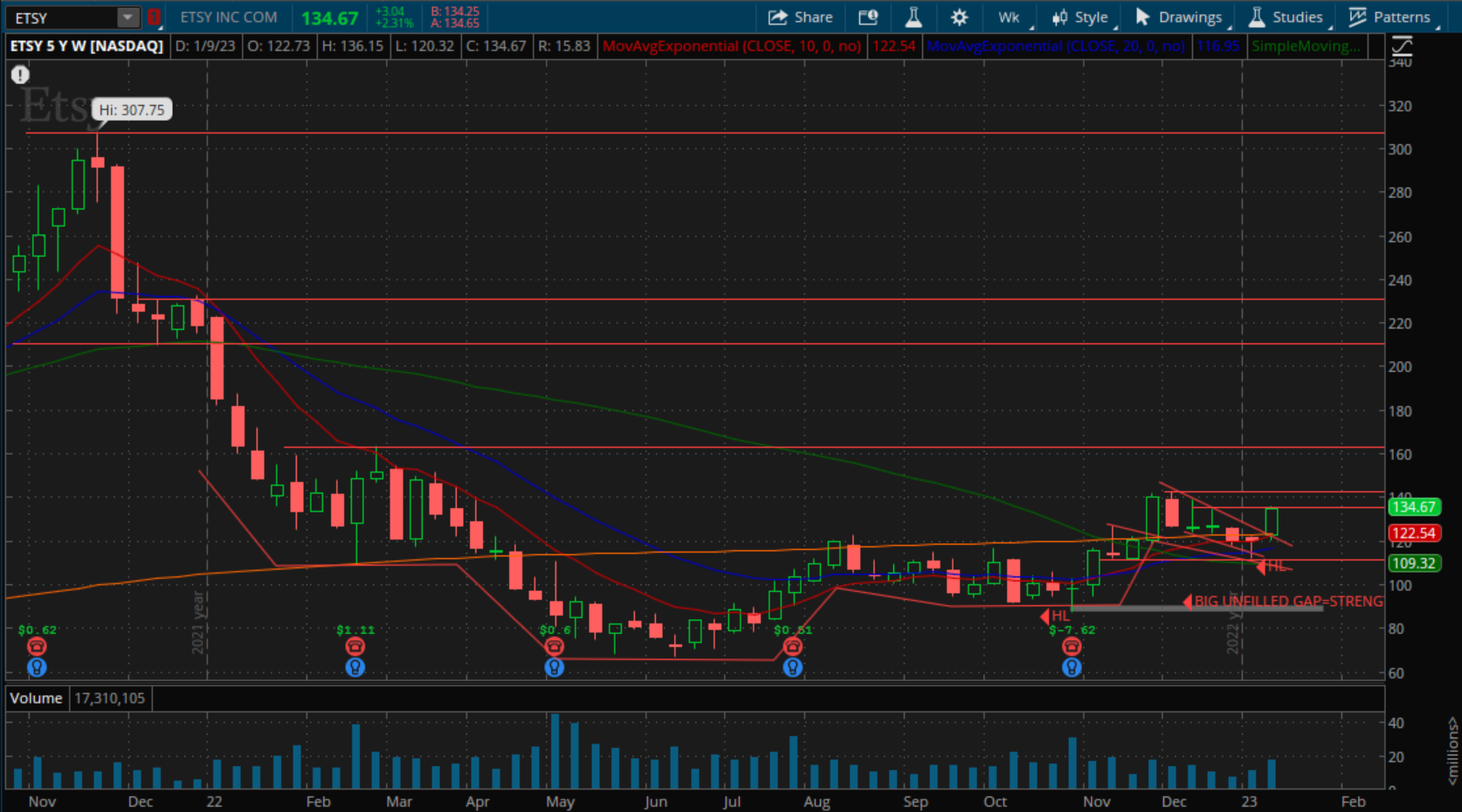The image size is (1462, 812).
Task: Click the R: 15.83 range value
Action: (x=564, y=46)
